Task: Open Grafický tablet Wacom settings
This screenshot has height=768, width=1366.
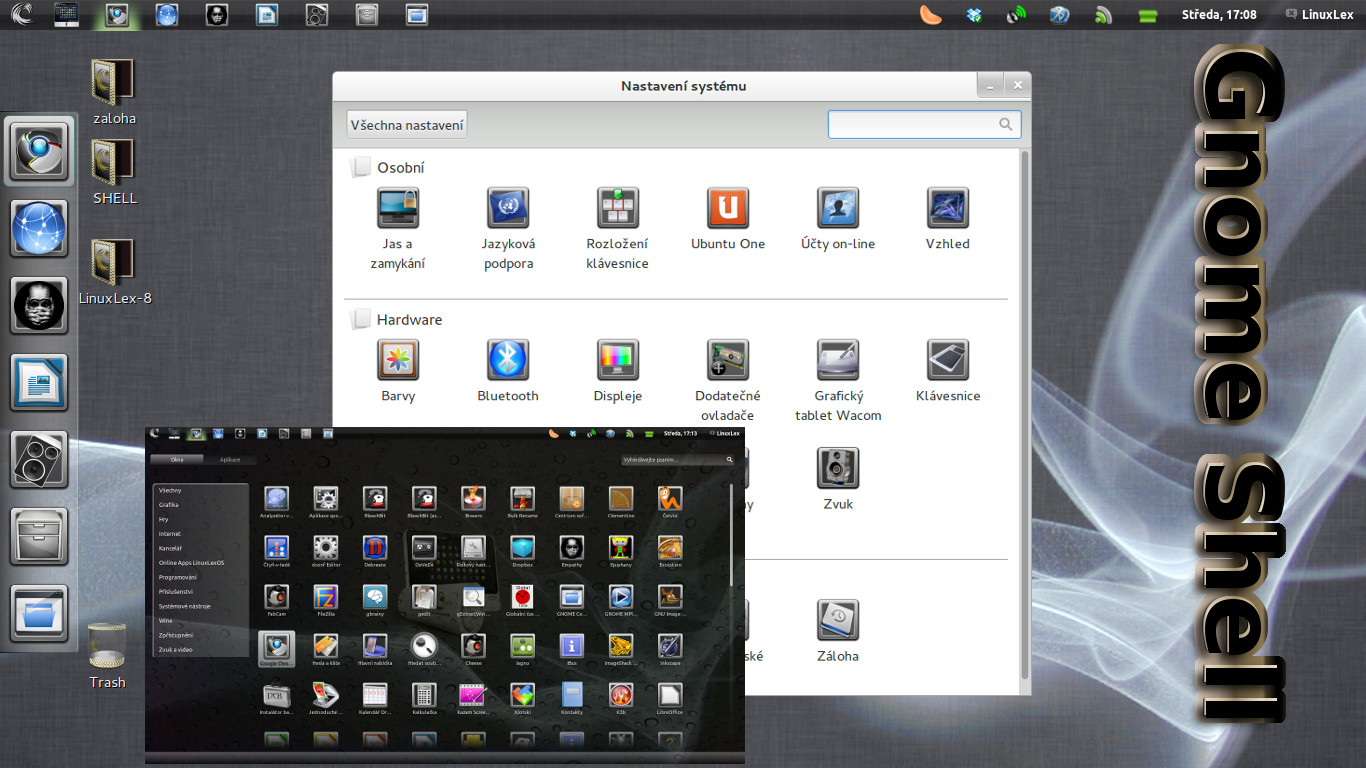Action: (x=838, y=380)
